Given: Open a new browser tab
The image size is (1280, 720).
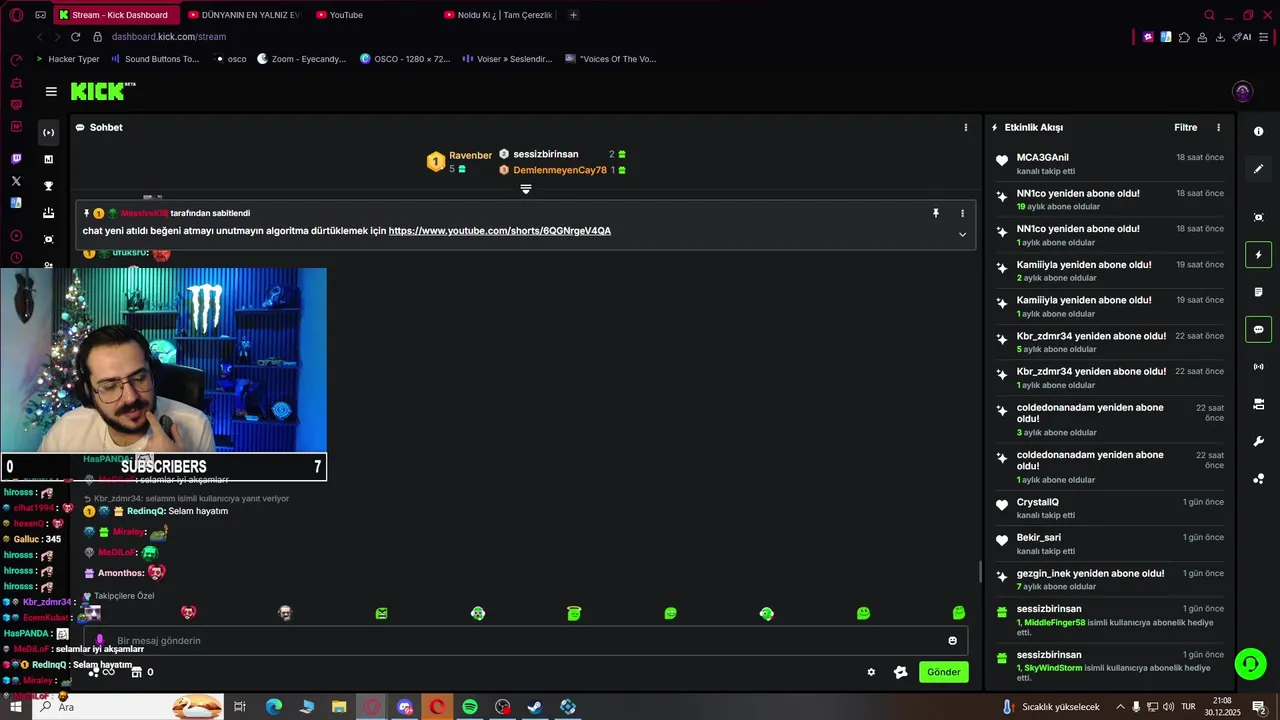Looking at the screenshot, I should pyautogui.click(x=573, y=15).
